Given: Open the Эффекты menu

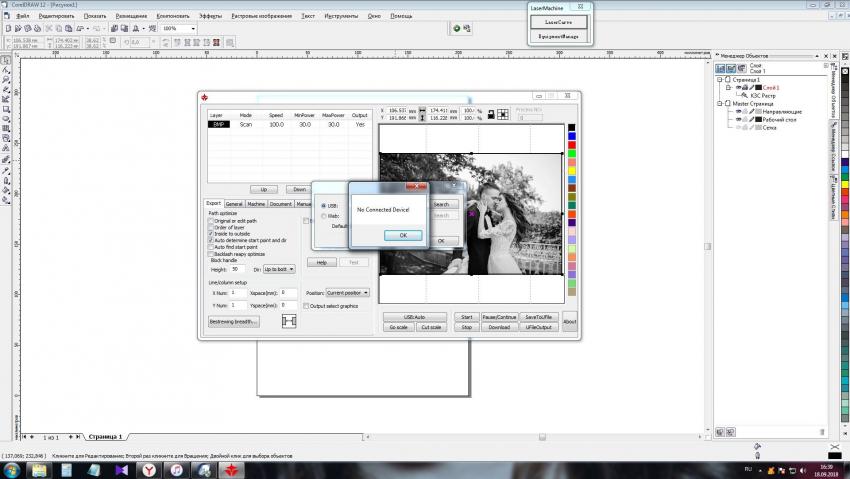Looking at the screenshot, I should point(210,17).
